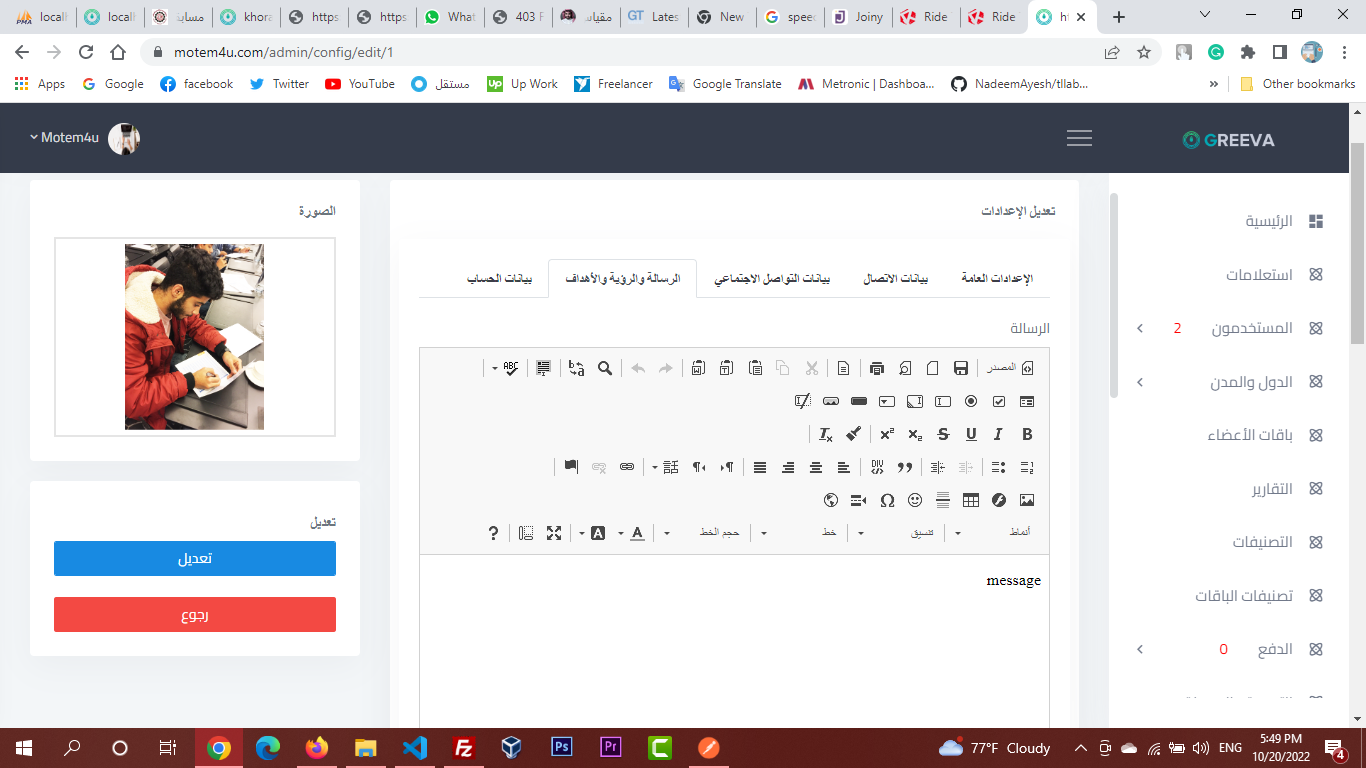The height and width of the screenshot is (768, 1366).
Task: Insert an image using the image icon
Action: tap(1027, 500)
